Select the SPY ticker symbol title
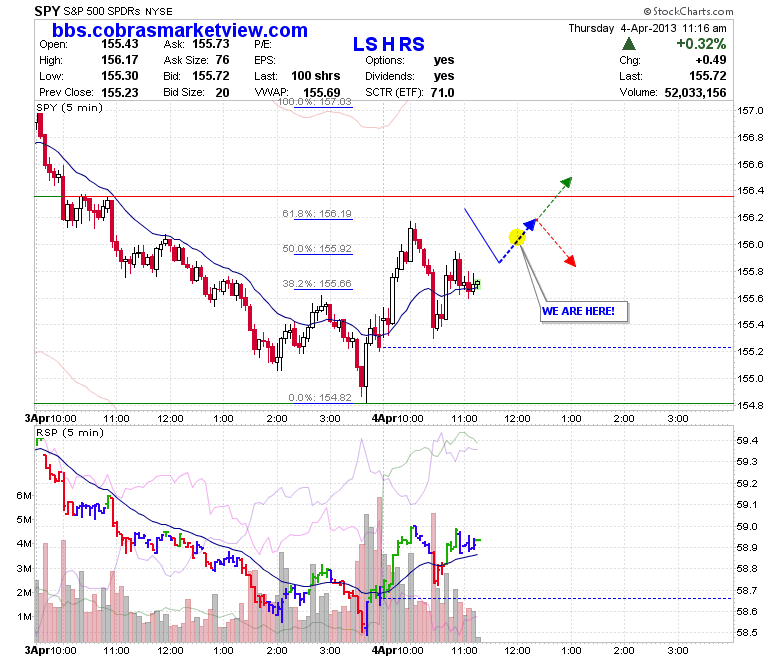The width and height of the screenshot is (780, 659). [x=47, y=11]
